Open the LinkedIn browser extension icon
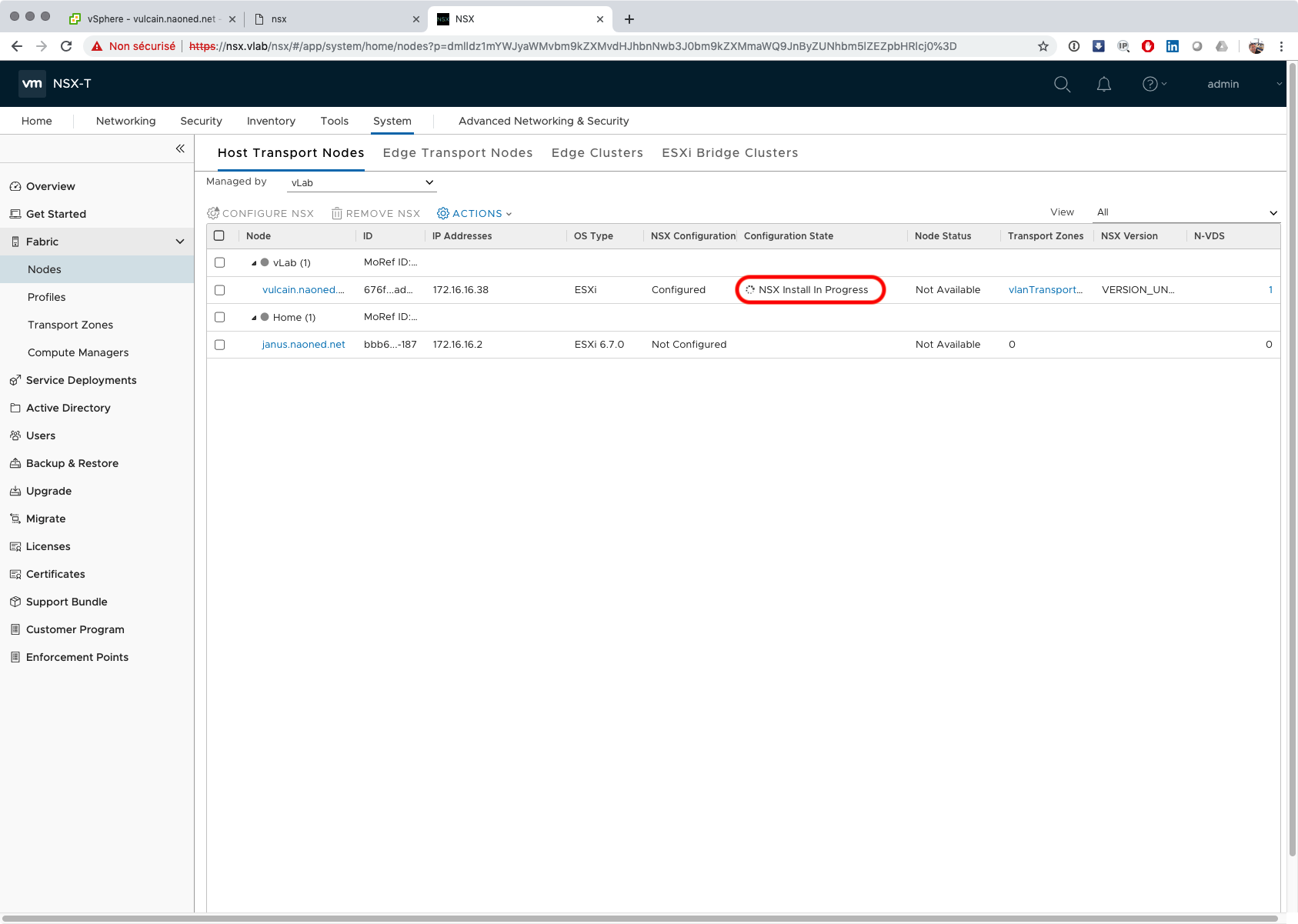 [1173, 46]
